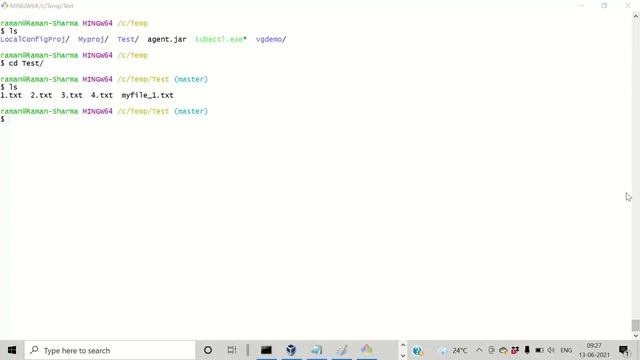Open the Windows Start menu
The image size is (640, 360).
[12, 350]
